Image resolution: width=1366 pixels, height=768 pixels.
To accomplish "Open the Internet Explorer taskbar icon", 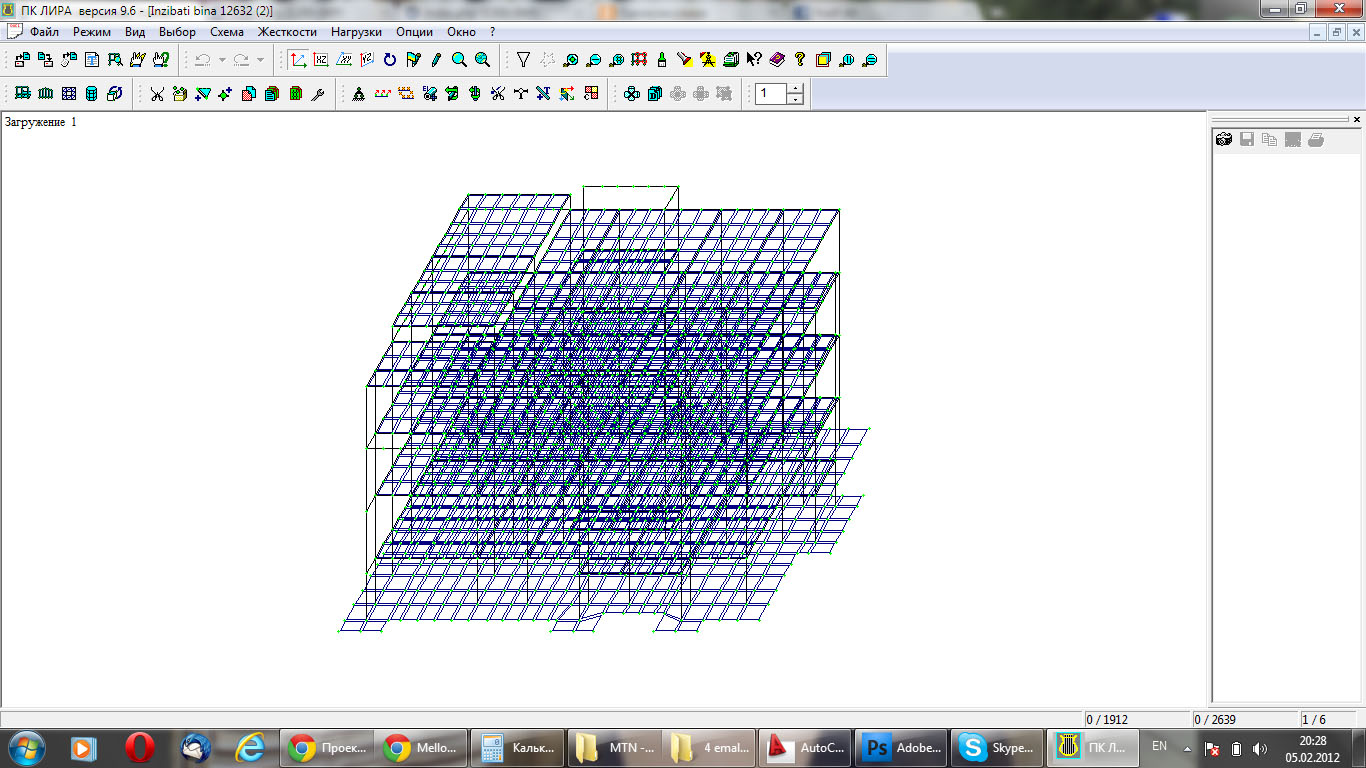I will click(249, 747).
